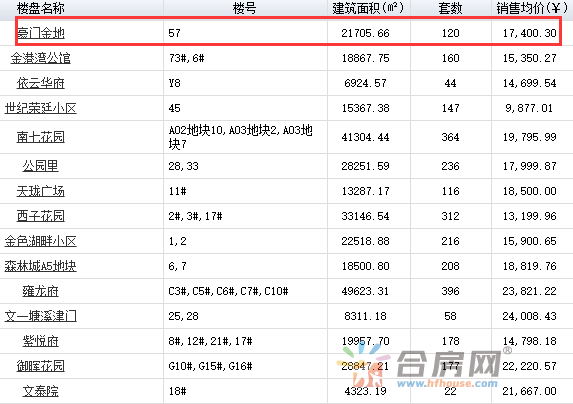This screenshot has height=404, width=573.
Task: Open the 雍龙府 property link
Action: [41, 291]
